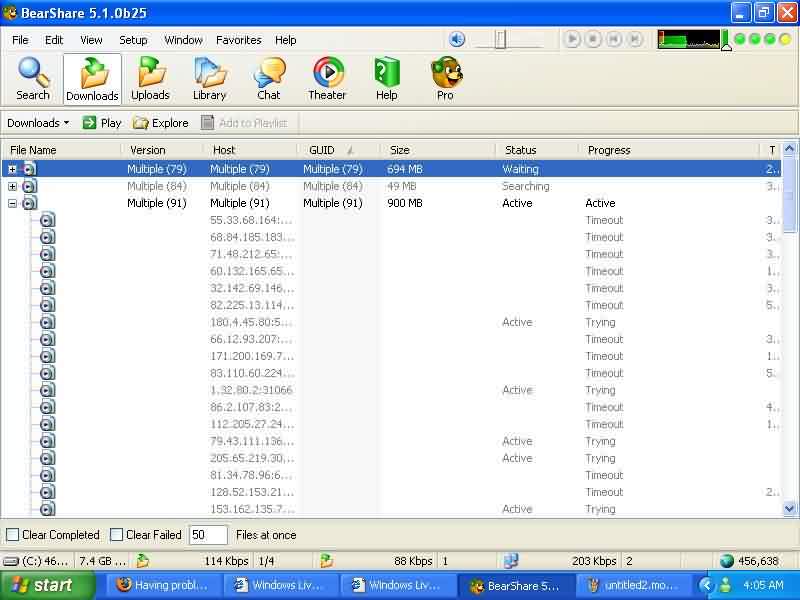800x600 pixels.
Task: Click the Files at once input field
Action: pyautogui.click(x=208, y=535)
